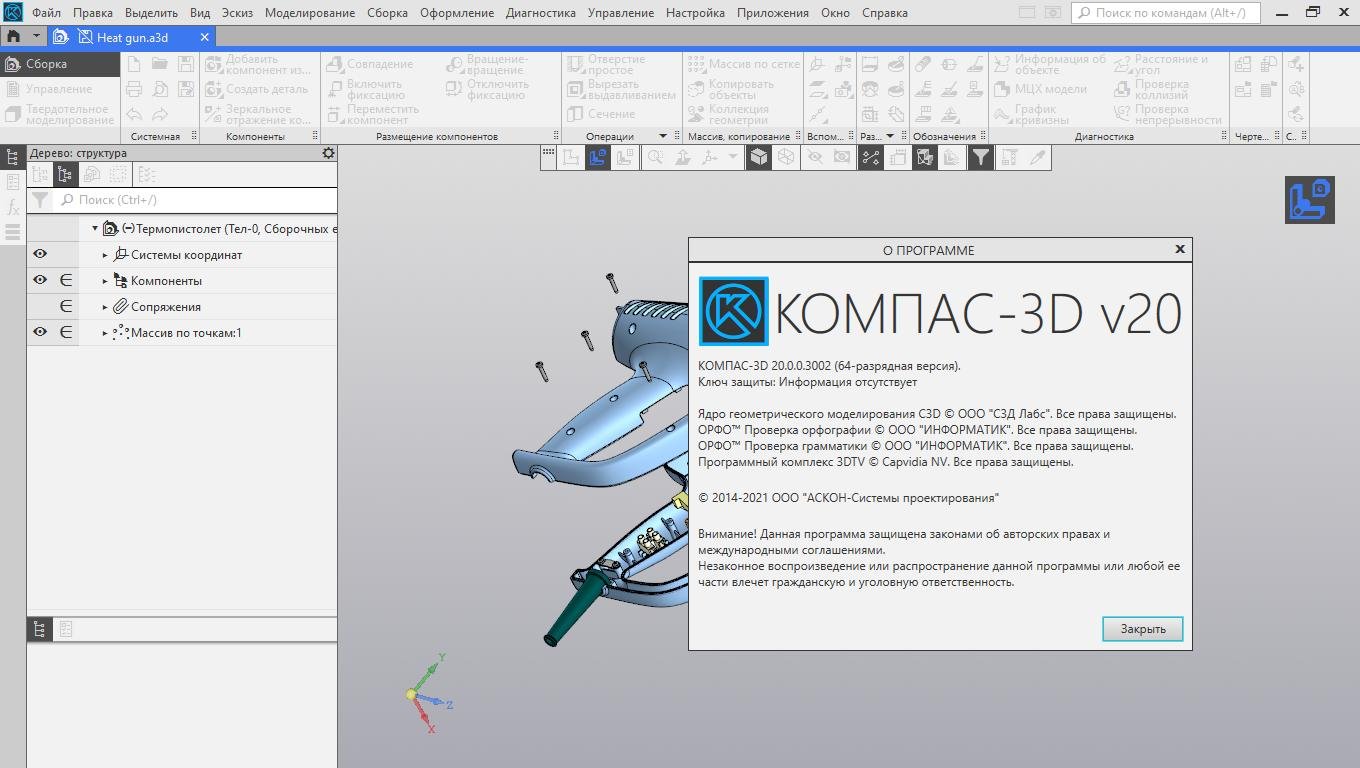Open the Справка menu
The image size is (1360, 768).
(x=884, y=13)
